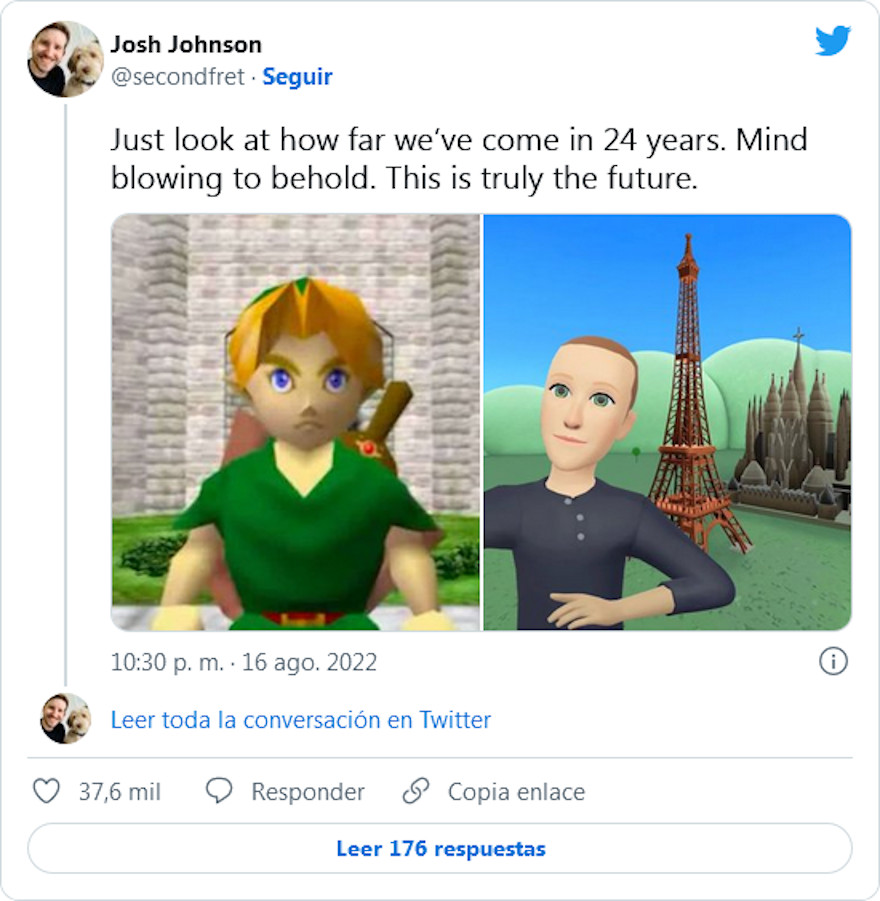Viewport: 880px width, 901px height.
Task: Open the tweet info circle icon
Action: click(x=833, y=662)
